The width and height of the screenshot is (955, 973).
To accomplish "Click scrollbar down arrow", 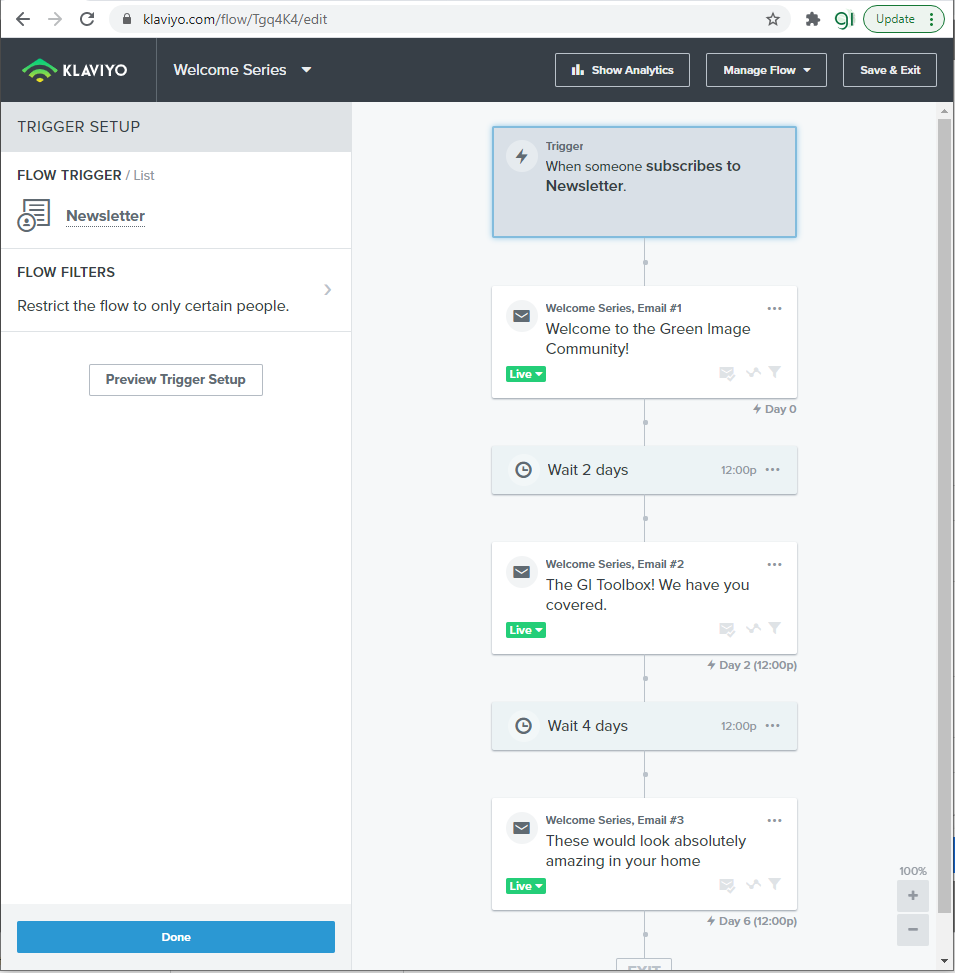I will tap(944, 961).
